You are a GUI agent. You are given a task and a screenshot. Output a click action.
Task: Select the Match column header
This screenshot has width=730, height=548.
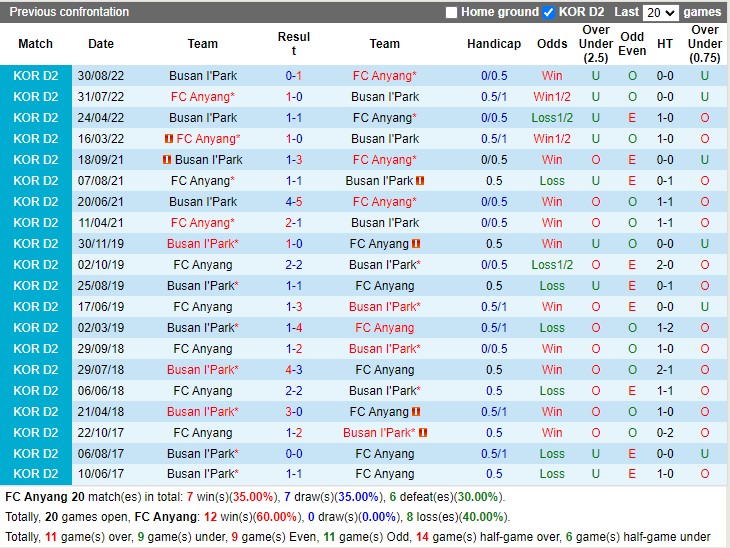[35, 44]
